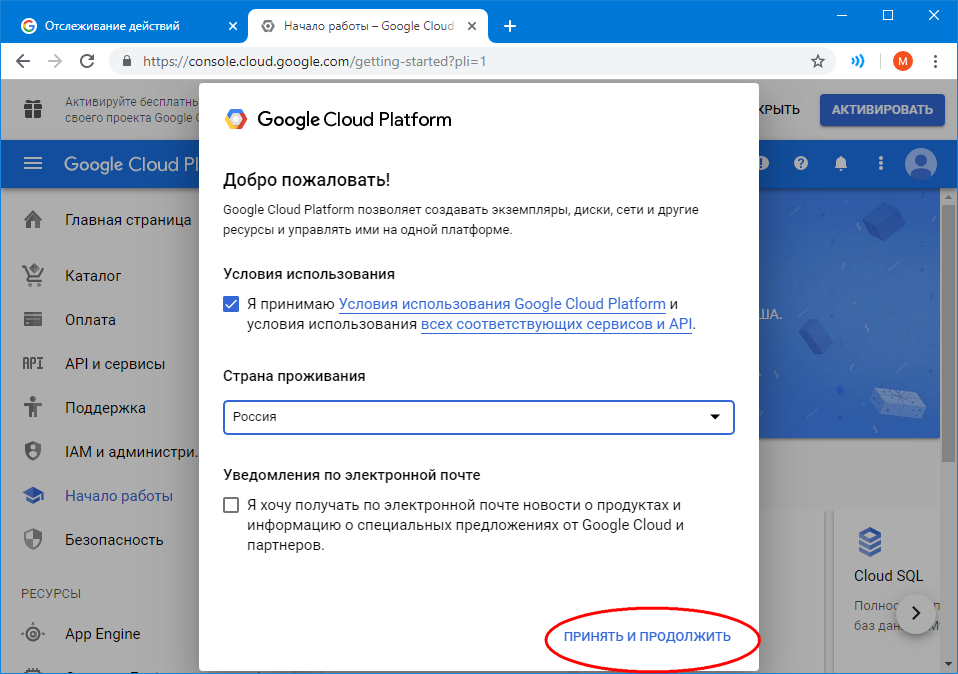Click the Оплата credit card icon
This screenshot has width=958, height=674.
pyautogui.click(x=33, y=320)
